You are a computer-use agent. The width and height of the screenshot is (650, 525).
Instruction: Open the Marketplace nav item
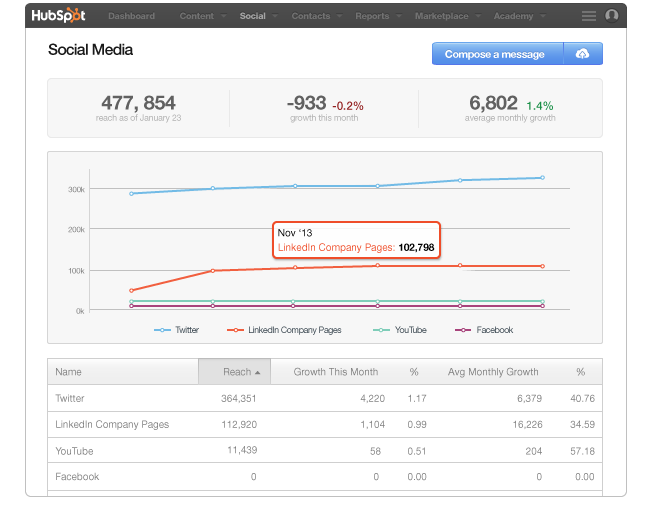tap(441, 16)
